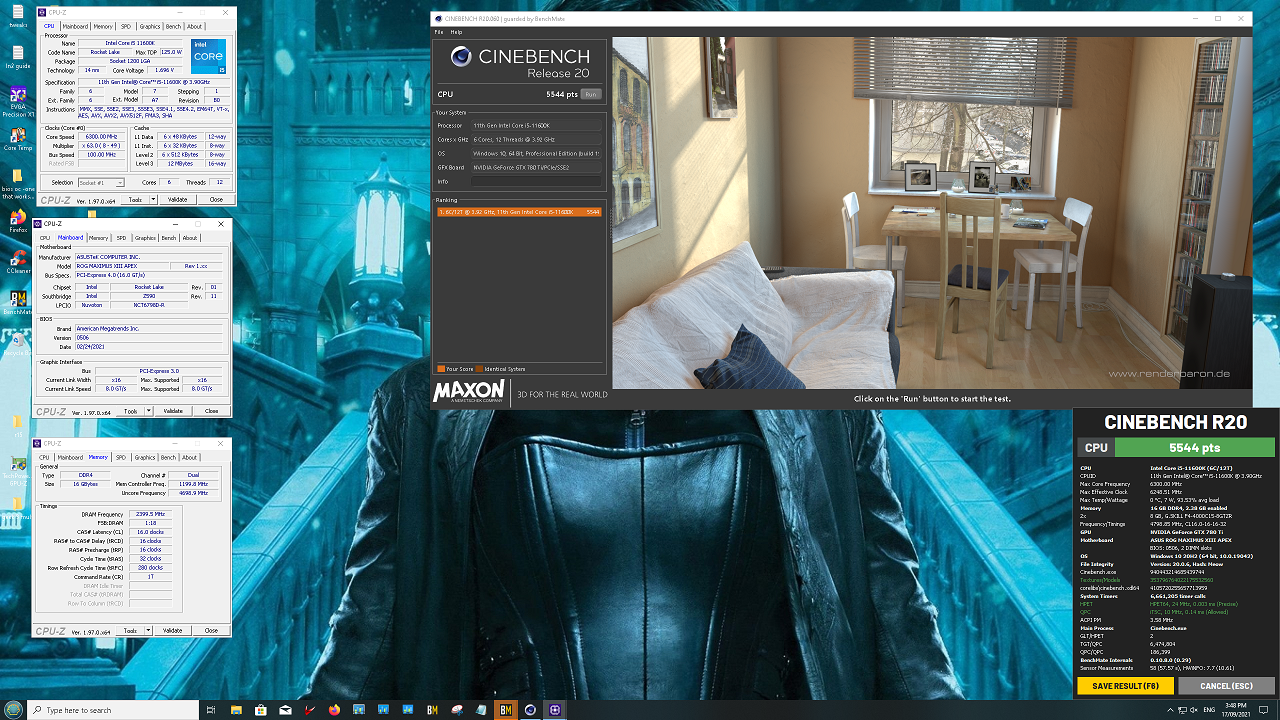Switch to CPU-Z purple taskbar icon
Viewport: 1280px width, 720px height.
click(555, 710)
